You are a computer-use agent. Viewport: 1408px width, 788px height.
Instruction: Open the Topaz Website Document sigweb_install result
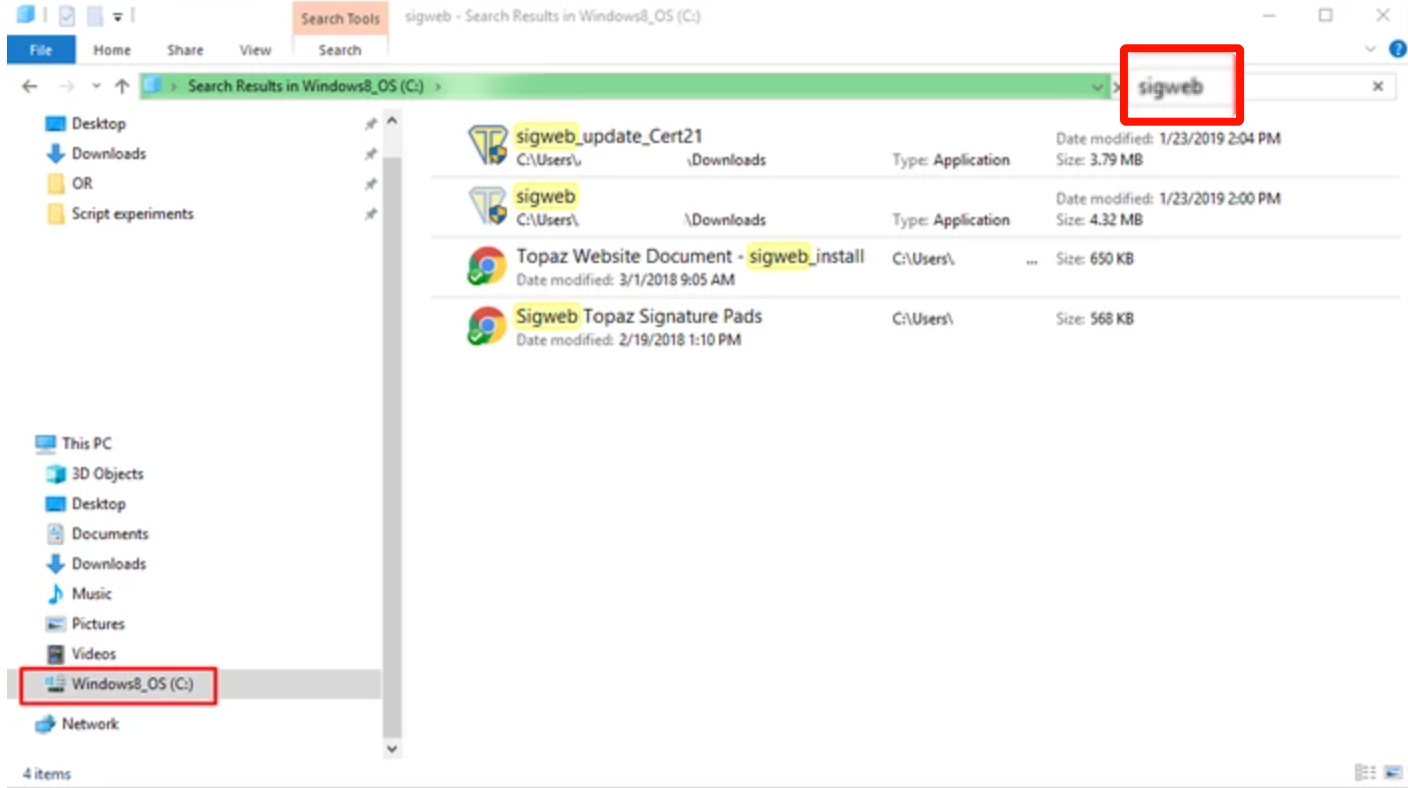(x=689, y=257)
